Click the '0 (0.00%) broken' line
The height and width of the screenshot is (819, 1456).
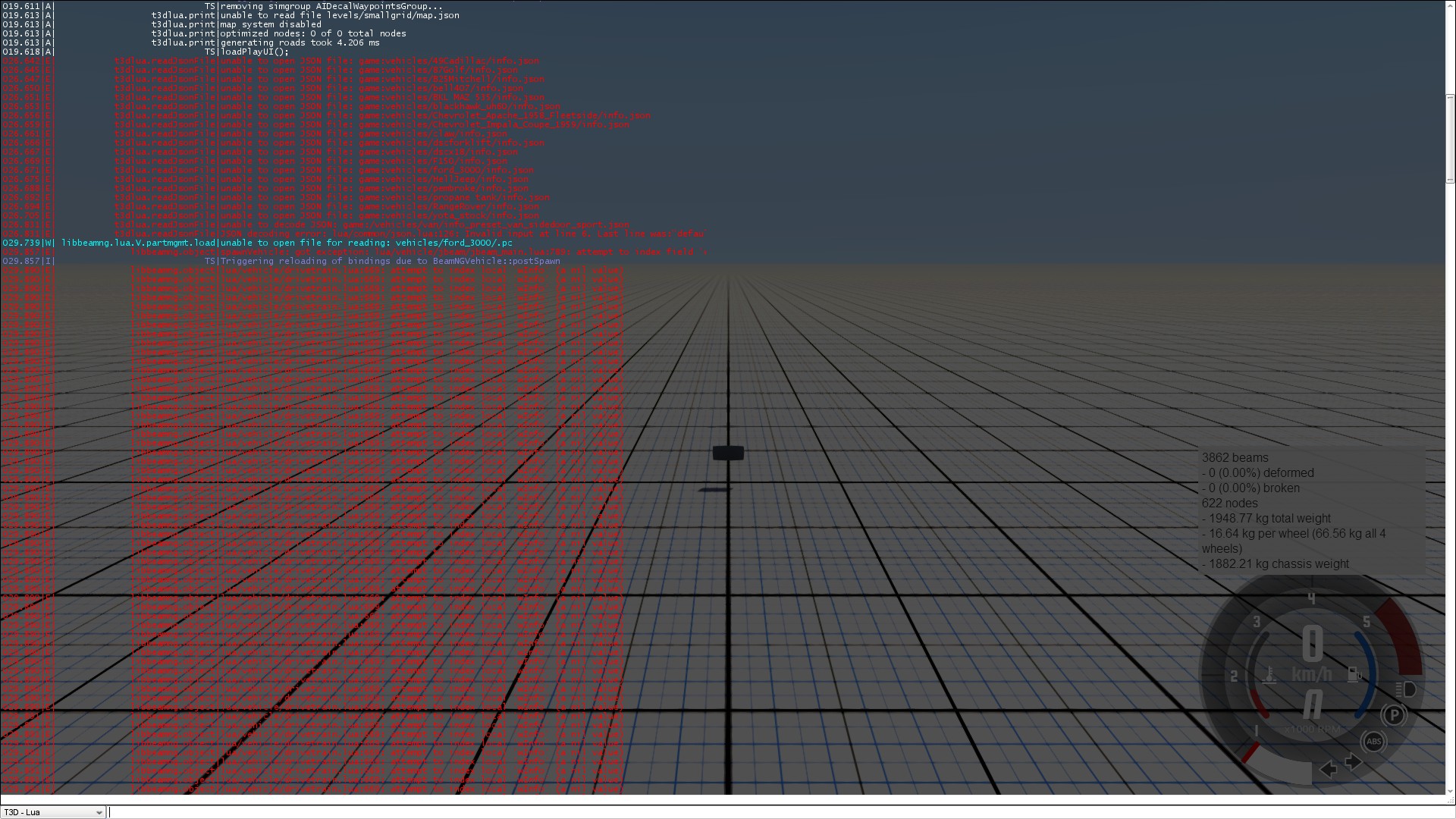pos(1250,488)
